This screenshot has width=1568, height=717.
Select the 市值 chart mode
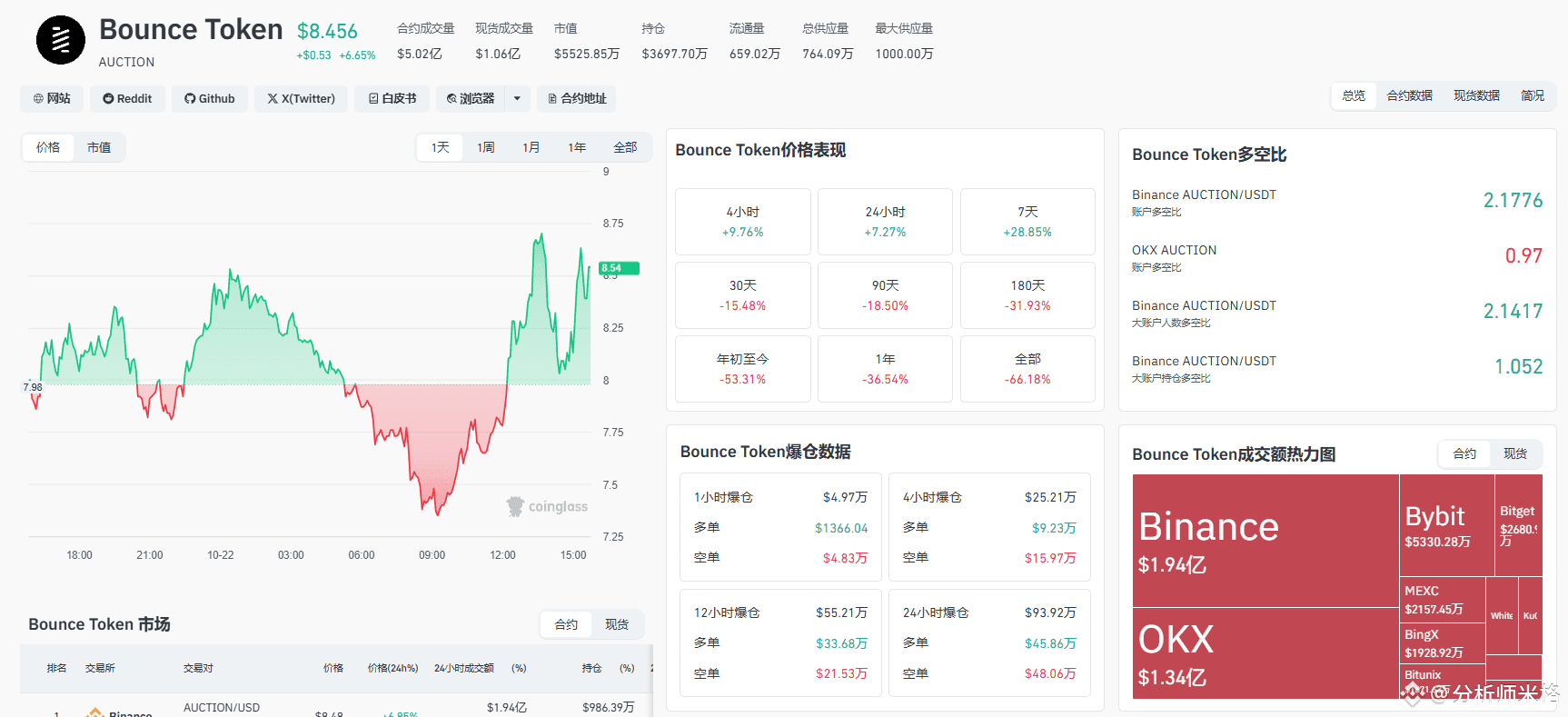click(x=99, y=147)
